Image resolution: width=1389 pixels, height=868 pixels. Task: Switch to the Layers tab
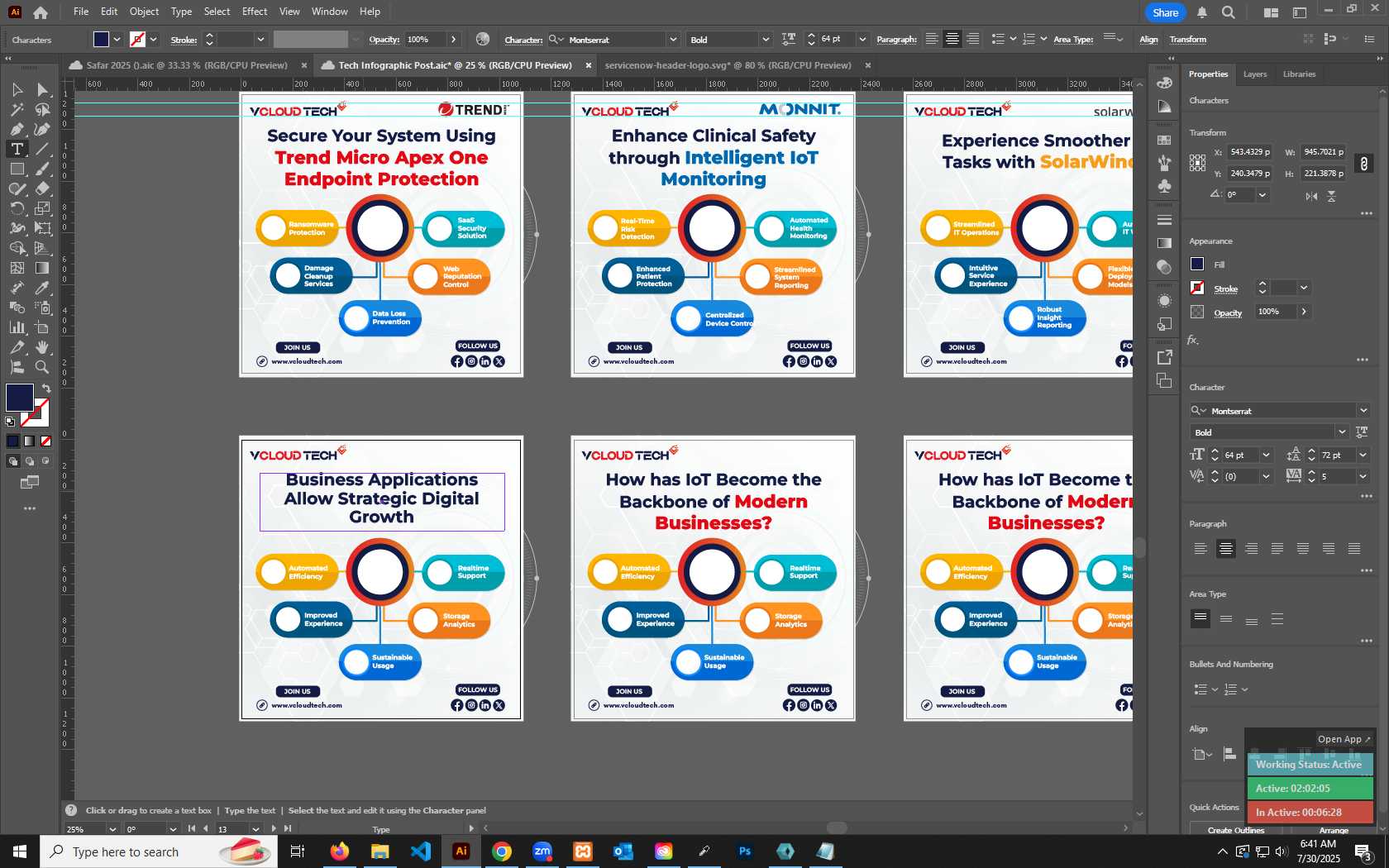(1254, 74)
